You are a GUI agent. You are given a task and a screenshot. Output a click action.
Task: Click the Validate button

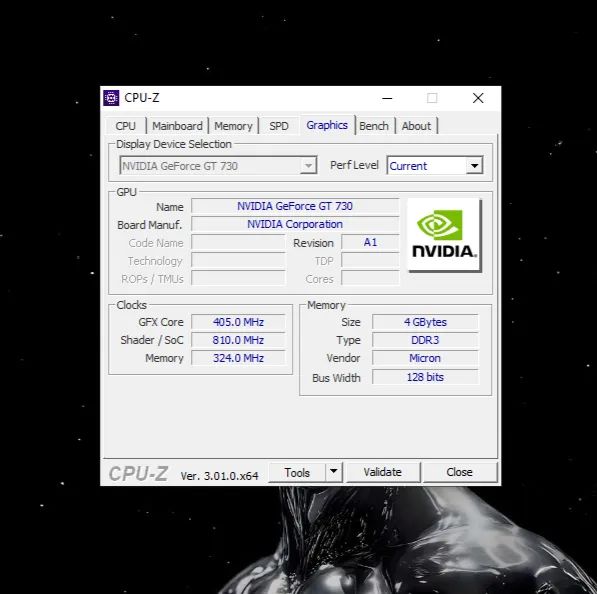(383, 473)
